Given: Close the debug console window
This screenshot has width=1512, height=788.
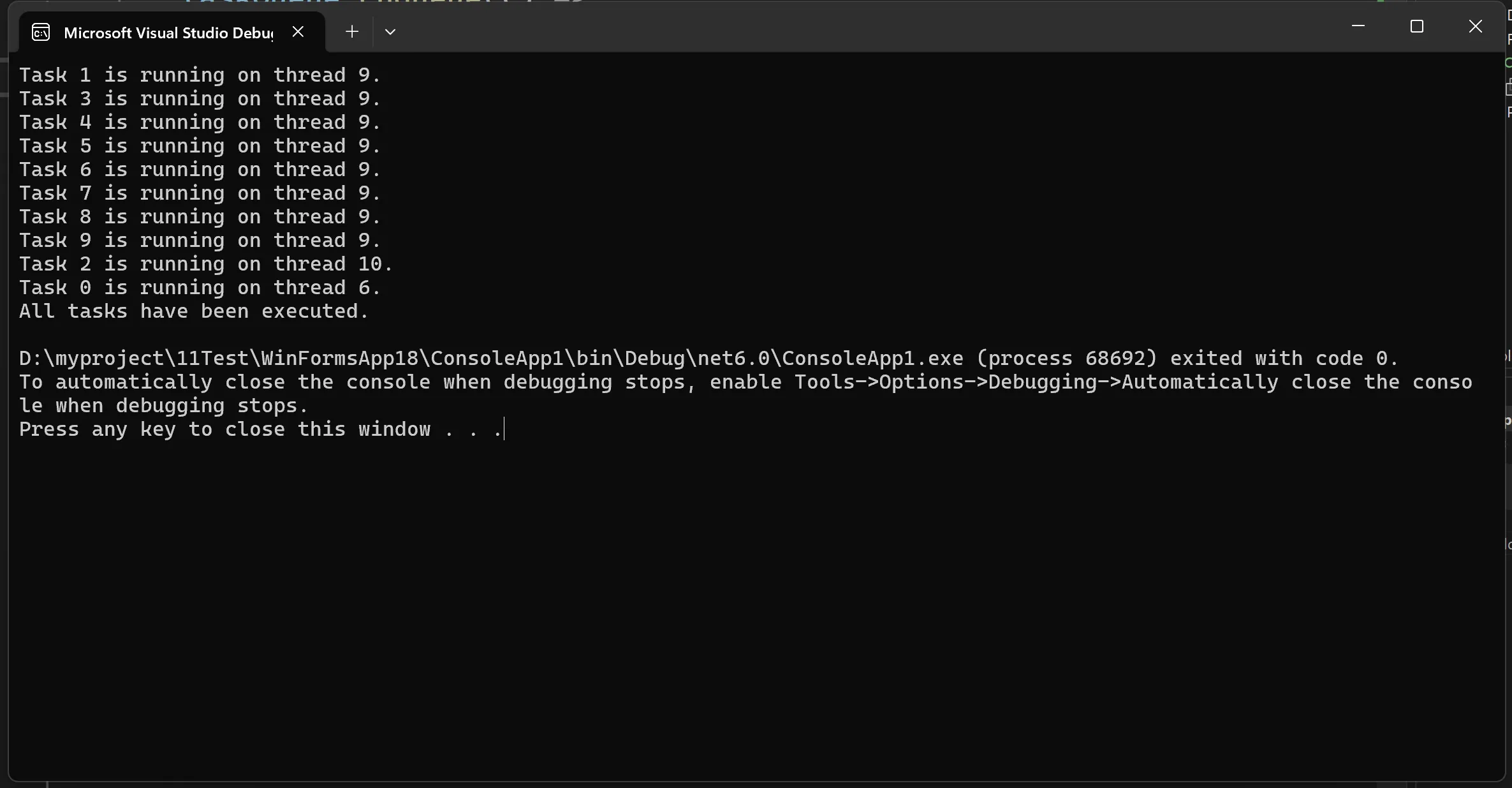Looking at the screenshot, I should coord(1476,26).
